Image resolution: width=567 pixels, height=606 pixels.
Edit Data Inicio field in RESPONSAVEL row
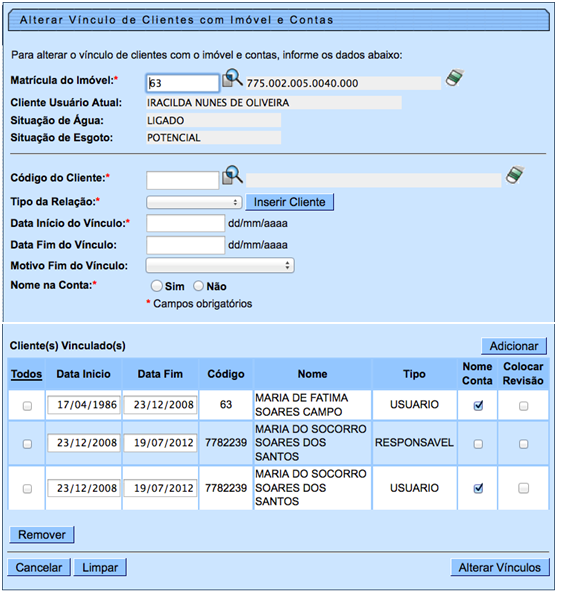click(84, 443)
